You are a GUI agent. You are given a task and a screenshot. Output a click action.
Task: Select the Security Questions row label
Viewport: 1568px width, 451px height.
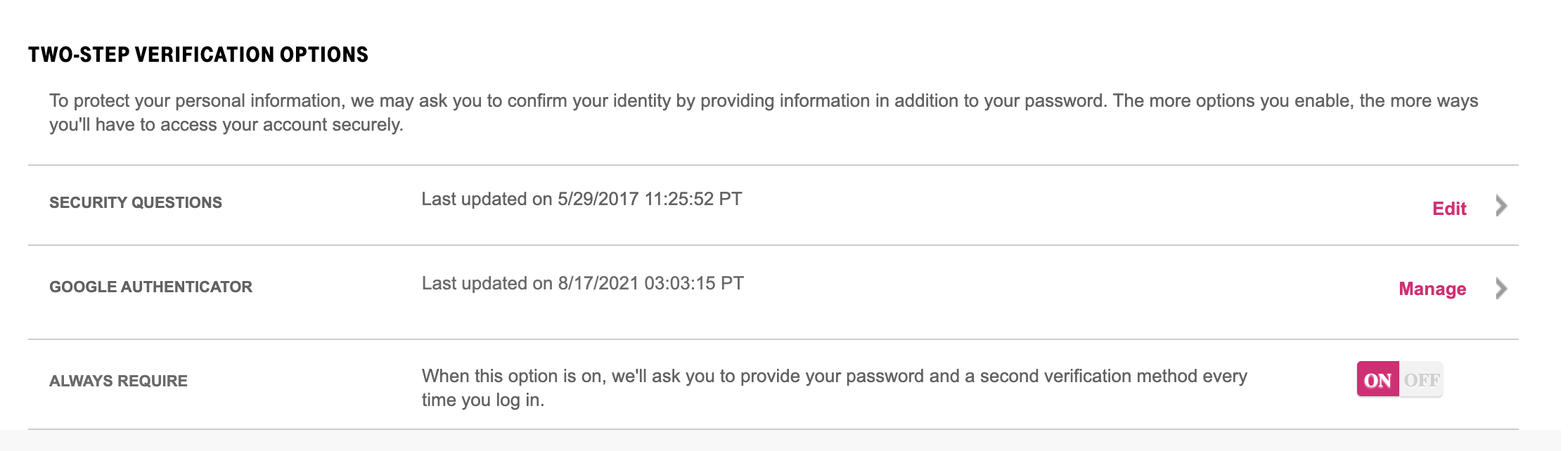[136, 202]
